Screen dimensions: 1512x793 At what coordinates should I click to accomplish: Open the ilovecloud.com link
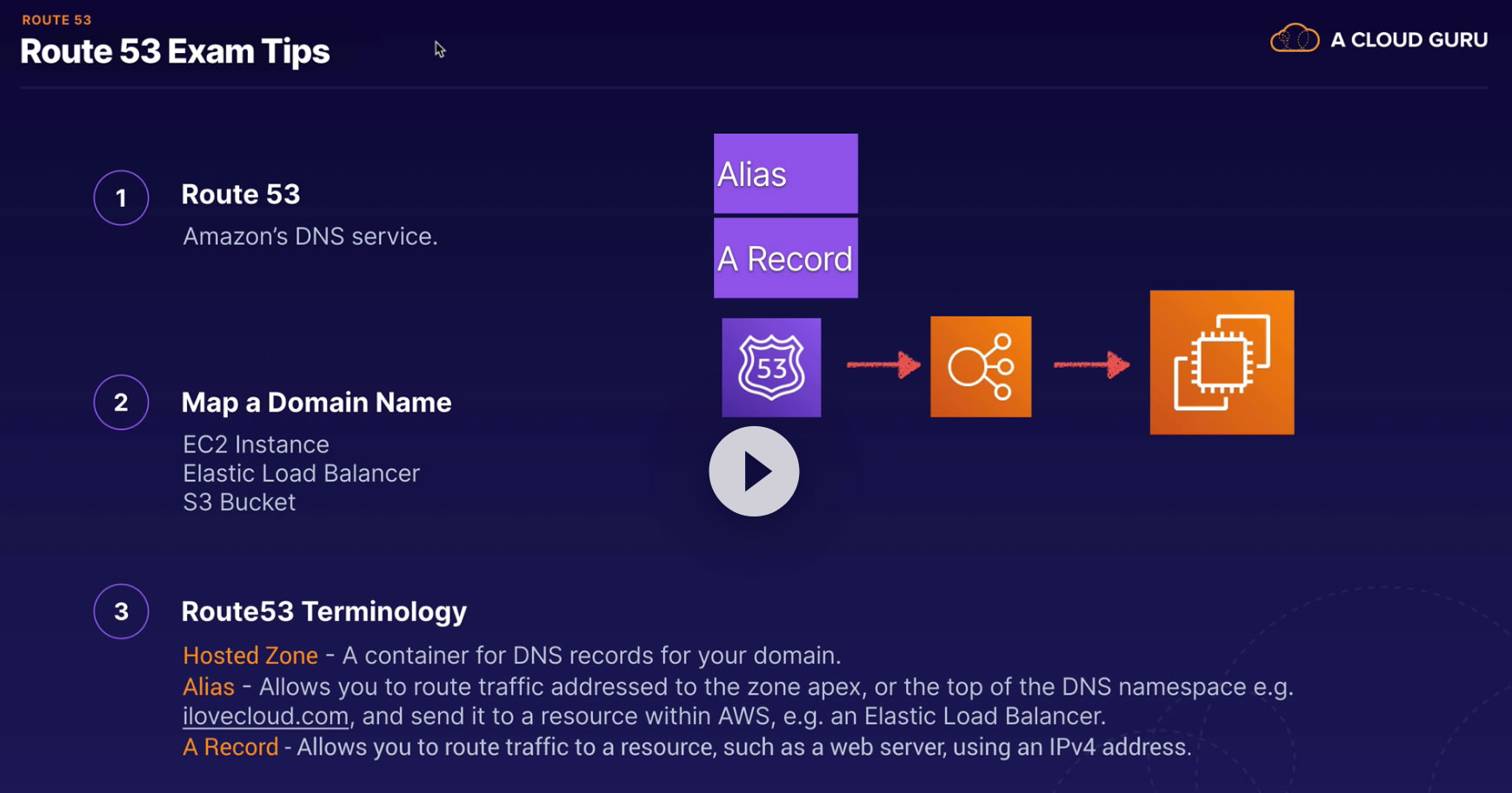(265, 716)
